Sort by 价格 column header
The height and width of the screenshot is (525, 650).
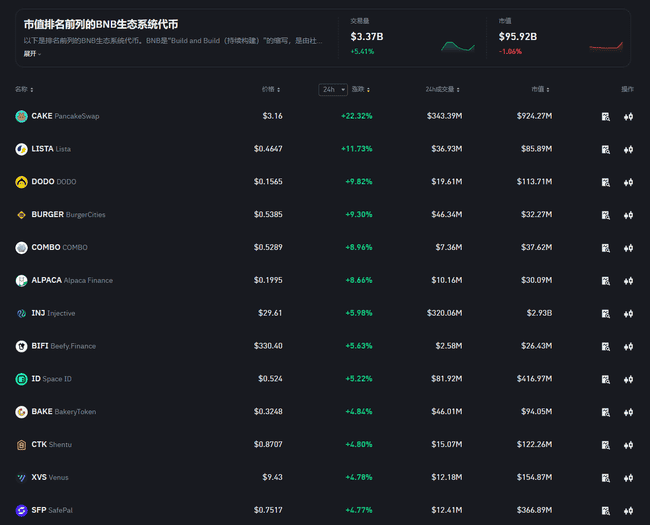pyautogui.click(x=269, y=89)
